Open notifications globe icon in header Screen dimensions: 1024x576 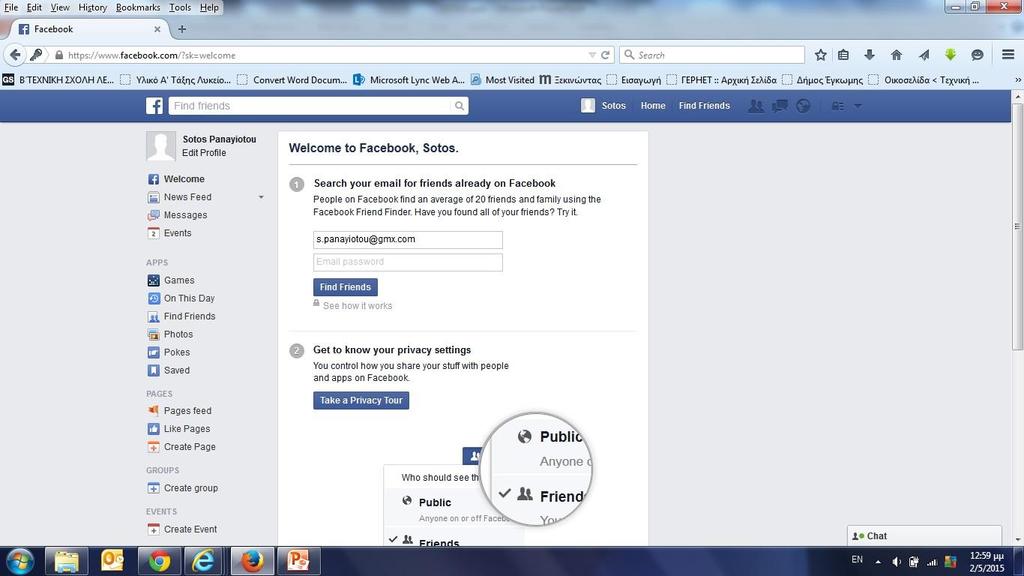pyautogui.click(x=803, y=106)
